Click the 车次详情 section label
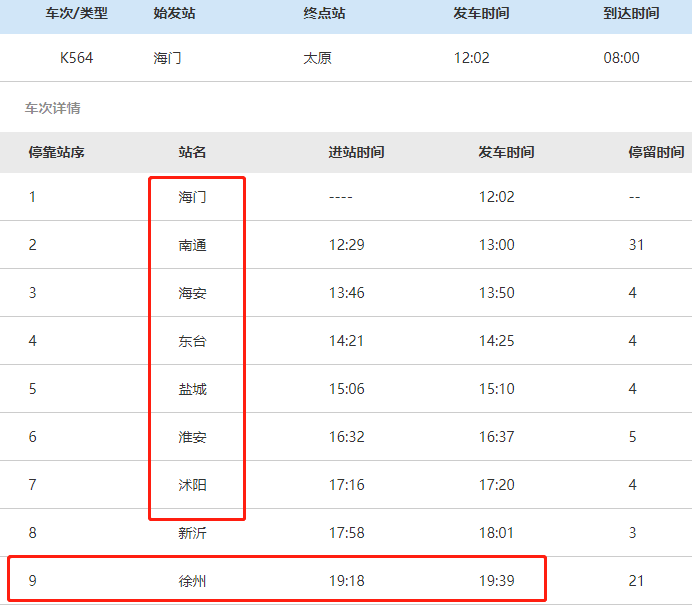 (52, 108)
